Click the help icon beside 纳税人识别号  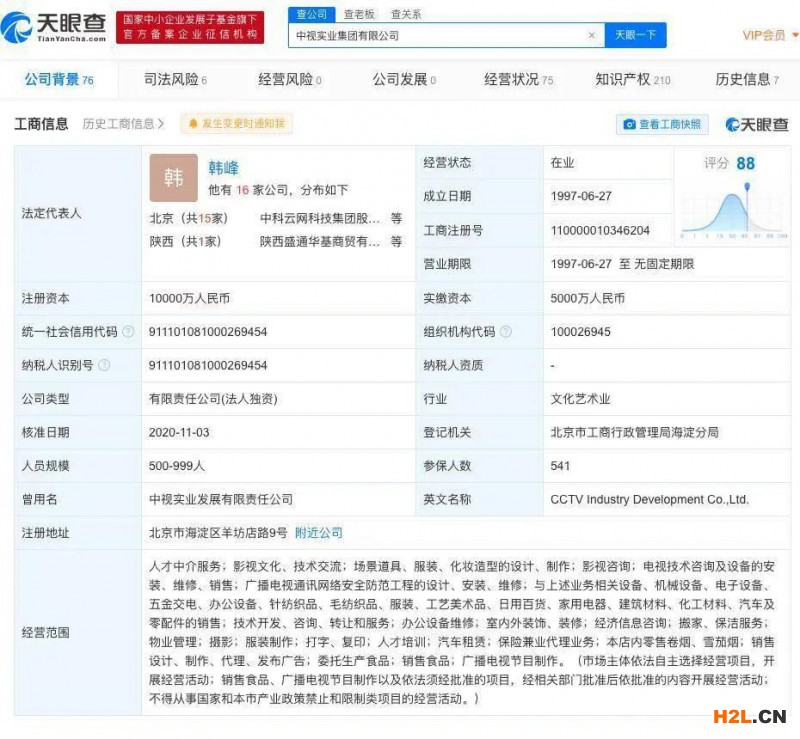[104, 365]
